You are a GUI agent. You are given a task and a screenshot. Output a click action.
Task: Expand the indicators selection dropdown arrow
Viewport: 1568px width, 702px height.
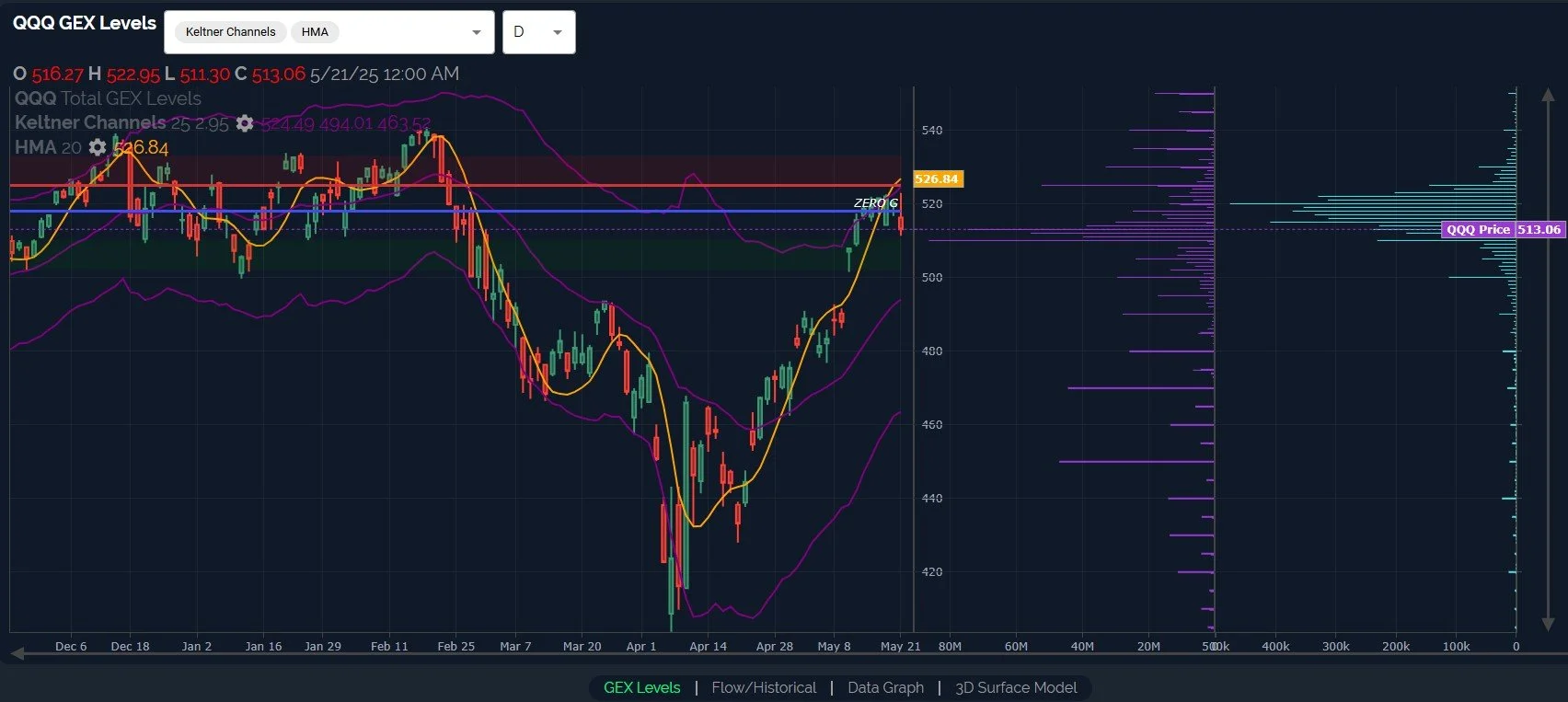tap(476, 32)
